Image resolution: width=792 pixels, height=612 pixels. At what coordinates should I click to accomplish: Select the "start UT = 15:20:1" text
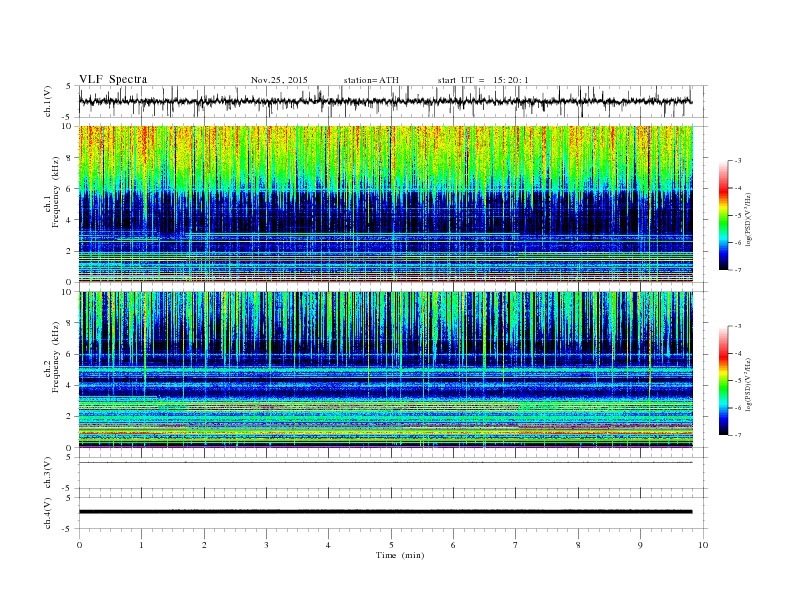point(483,80)
